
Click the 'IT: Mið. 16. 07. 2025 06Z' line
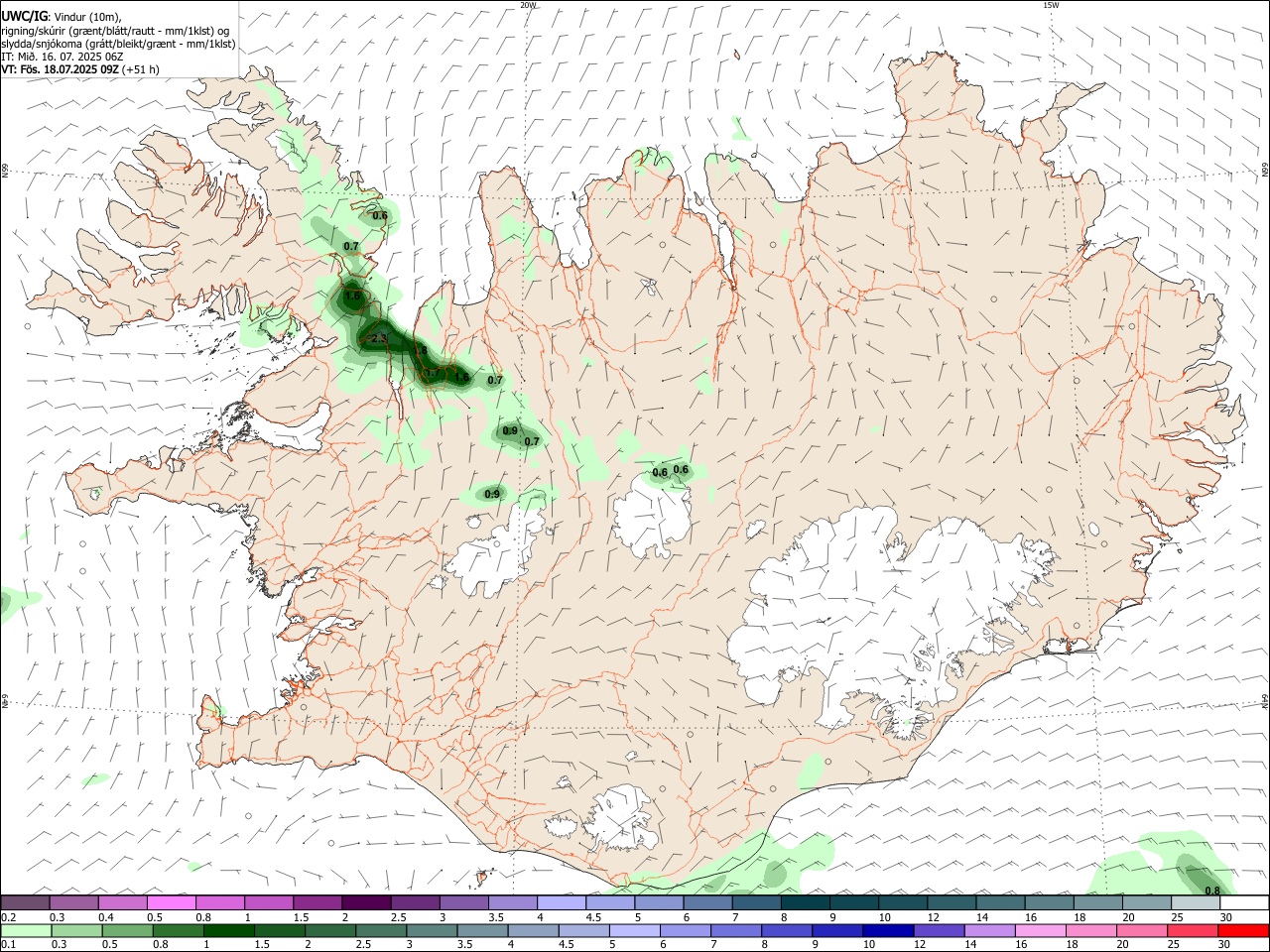coord(63,57)
